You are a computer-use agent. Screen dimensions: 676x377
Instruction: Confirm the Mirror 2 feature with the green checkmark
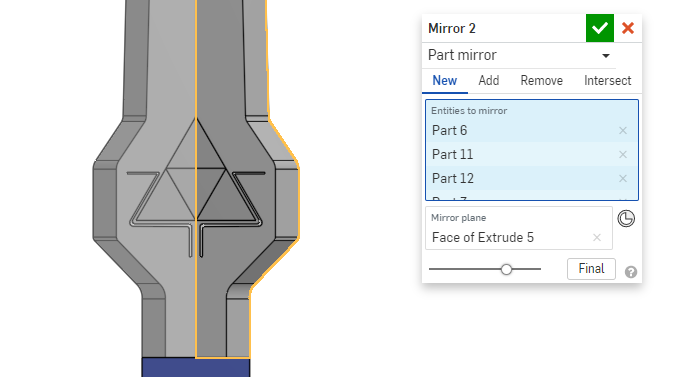point(599,28)
